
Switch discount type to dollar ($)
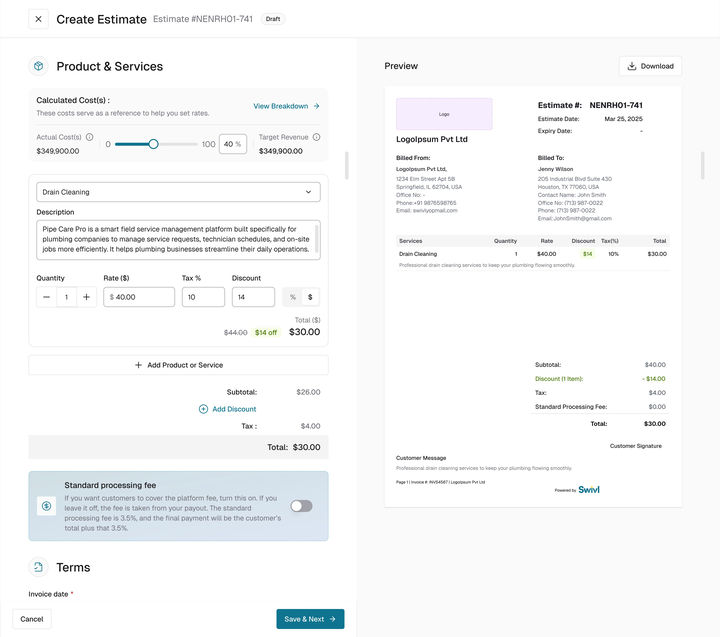[310, 297]
